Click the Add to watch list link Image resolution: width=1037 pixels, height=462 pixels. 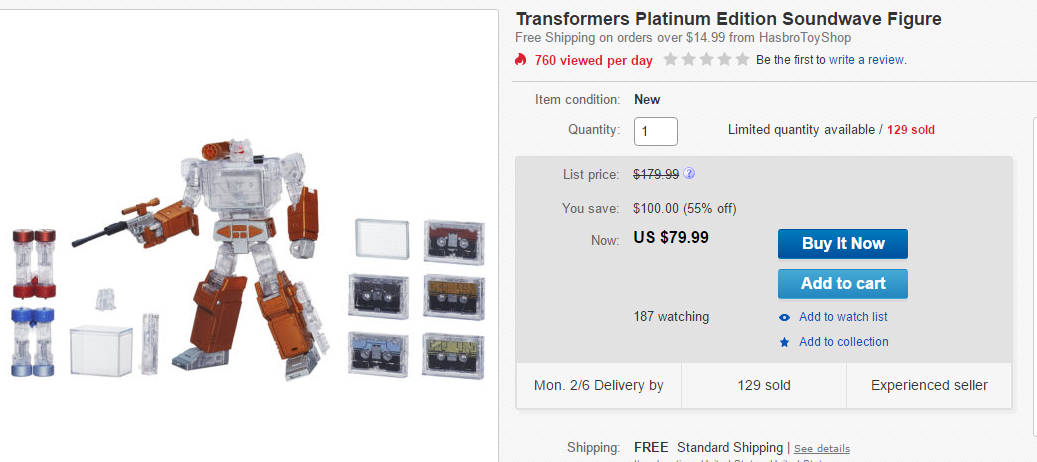pyautogui.click(x=843, y=317)
